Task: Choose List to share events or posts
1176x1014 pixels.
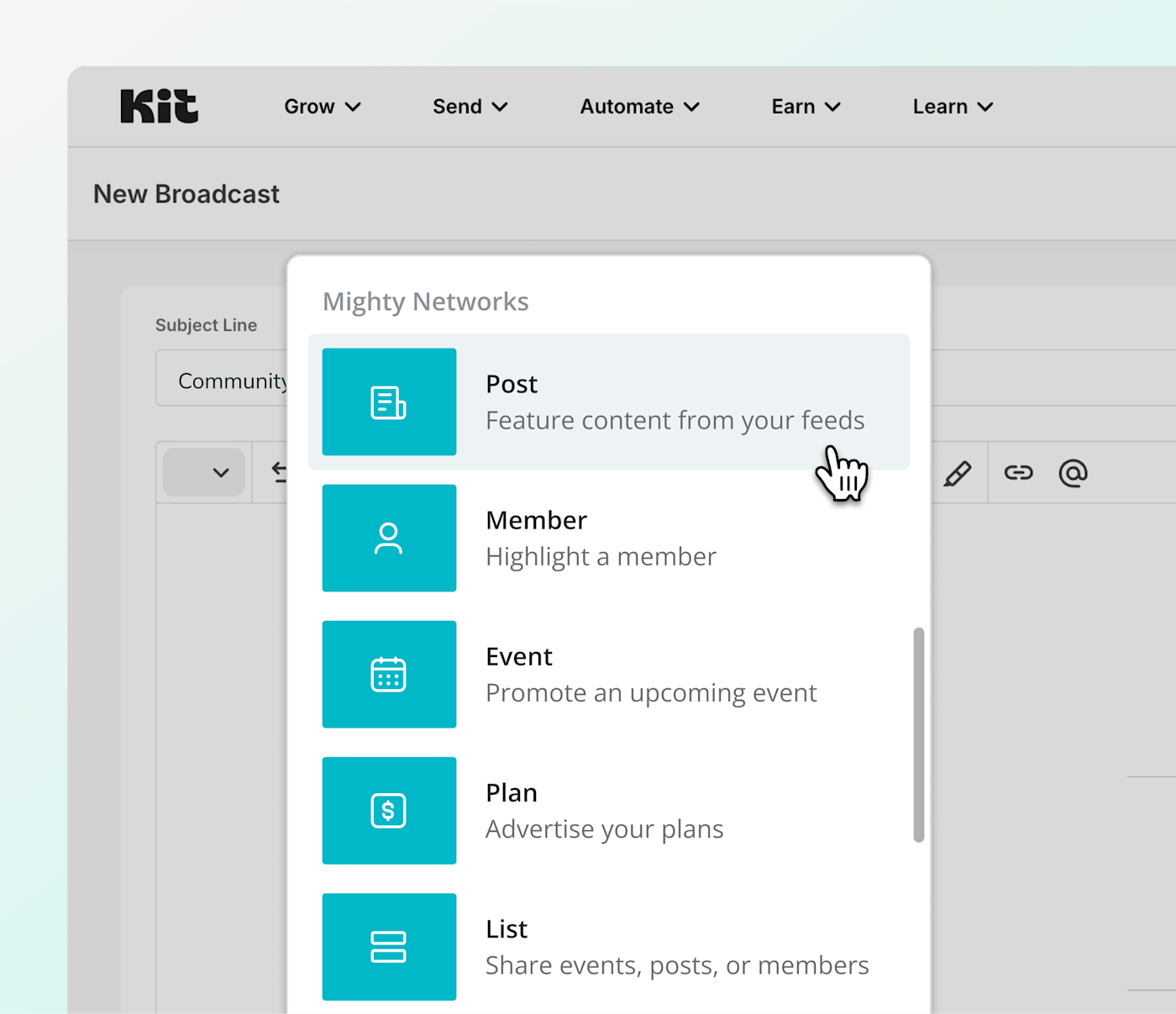Action: coord(609,946)
